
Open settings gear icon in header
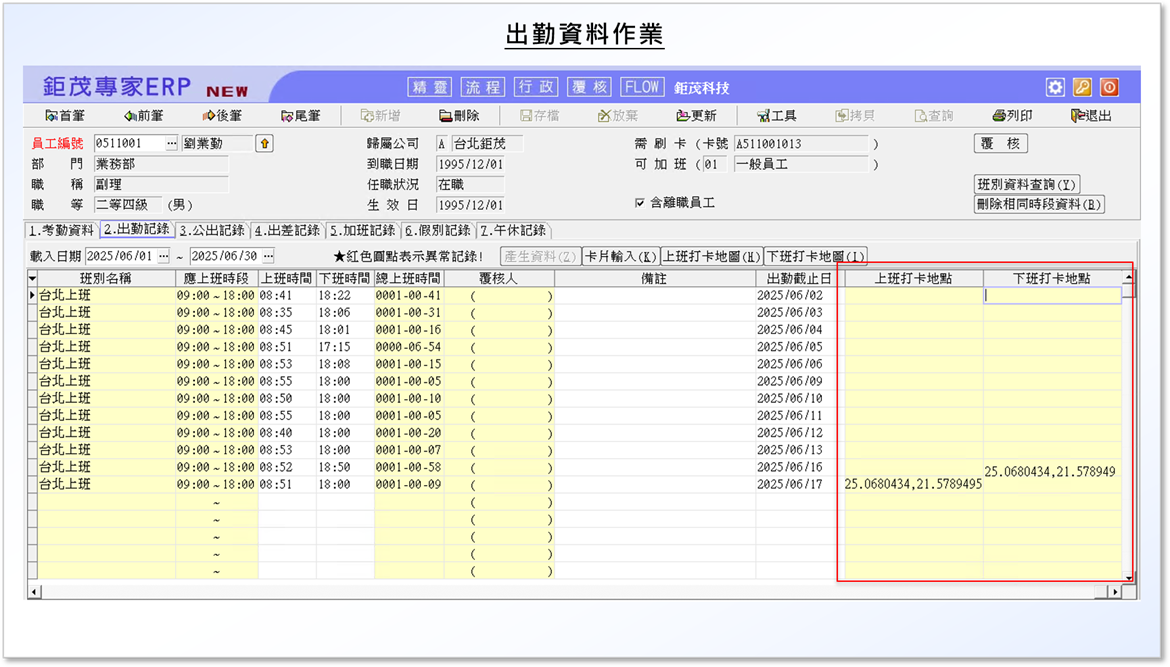click(1055, 87)
